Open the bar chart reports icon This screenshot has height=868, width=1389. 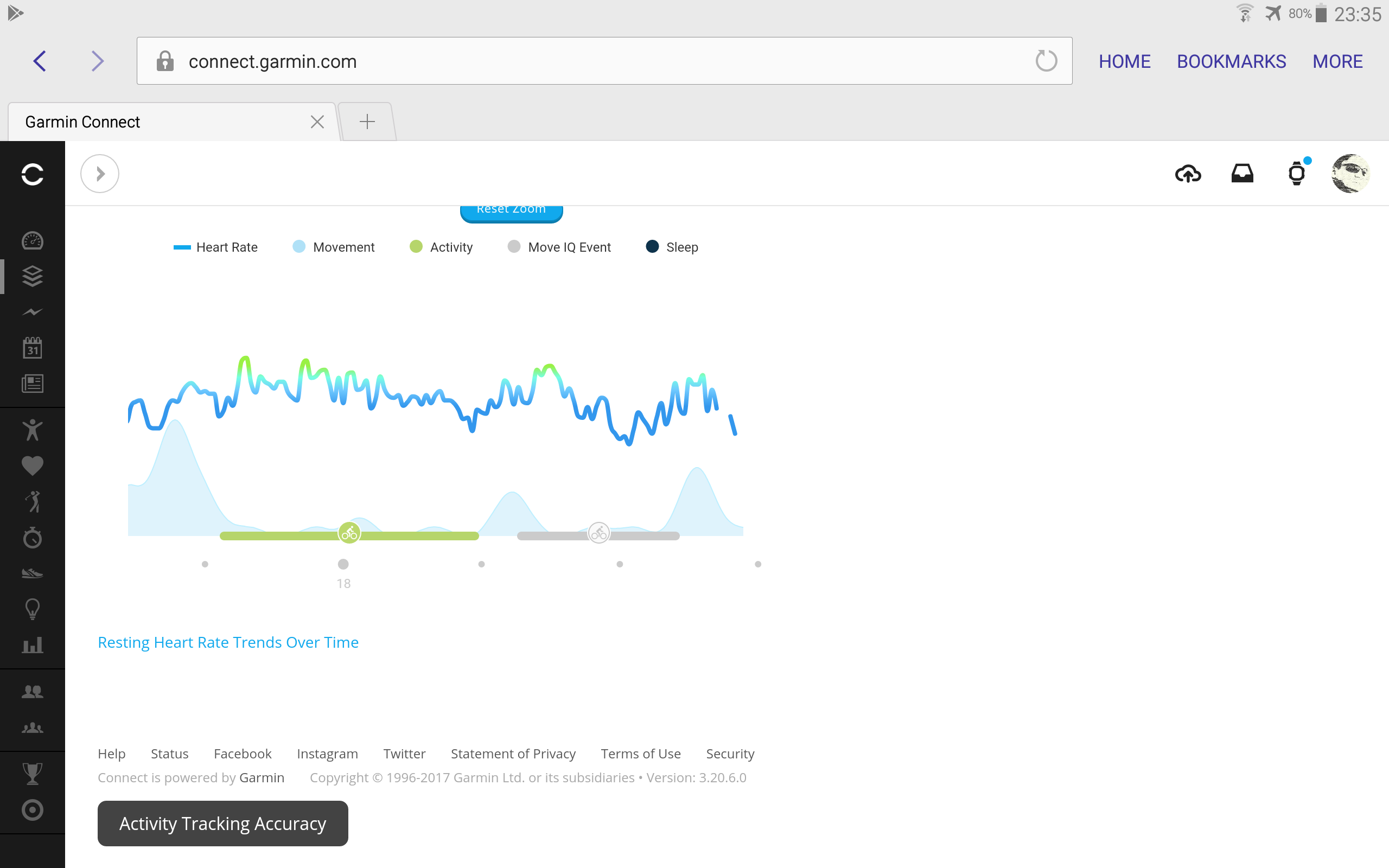click(x=32, y=644)
